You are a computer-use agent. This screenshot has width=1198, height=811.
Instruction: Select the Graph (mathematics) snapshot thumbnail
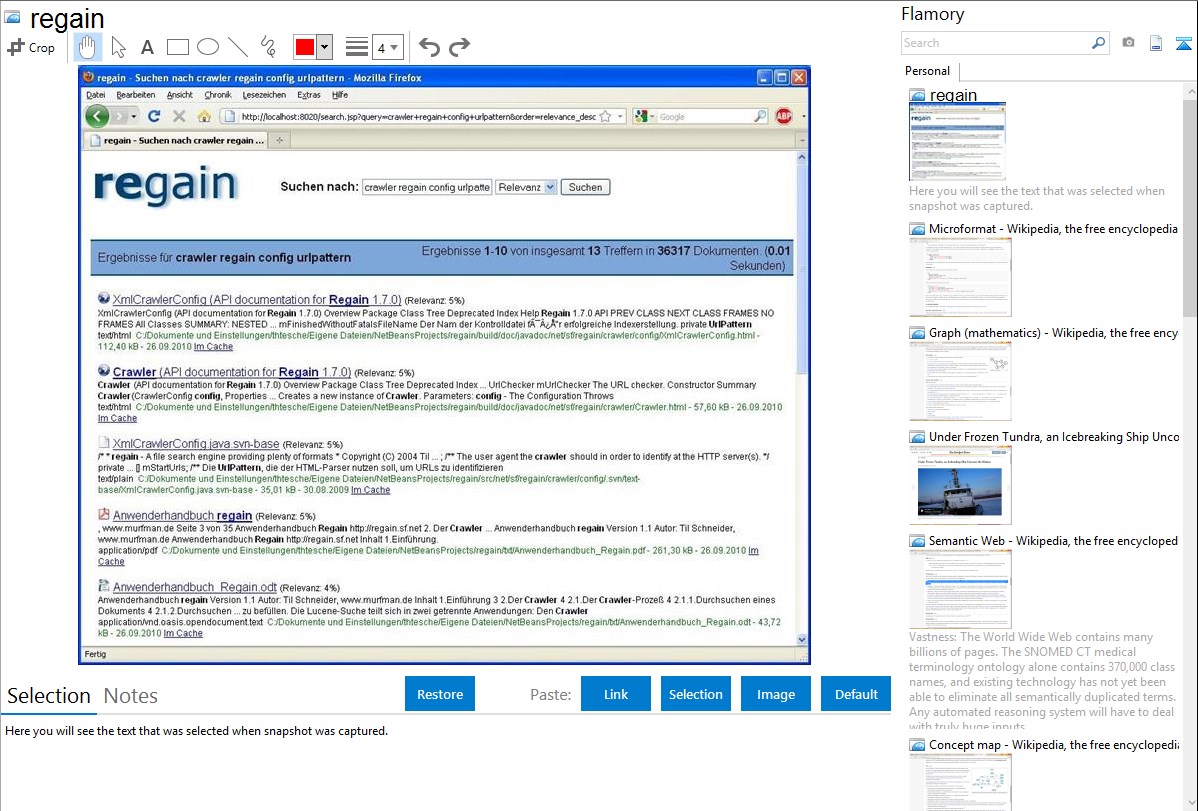pyautogui.click(x=960, y=381)
